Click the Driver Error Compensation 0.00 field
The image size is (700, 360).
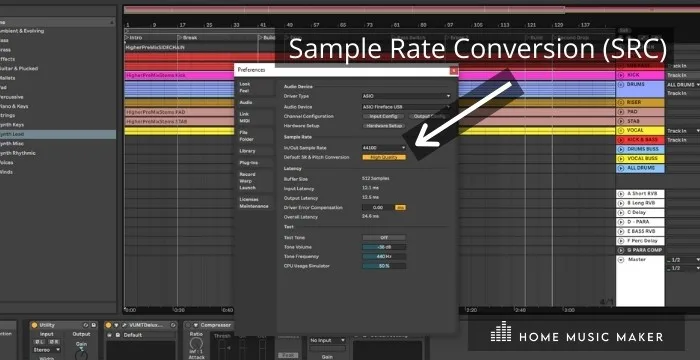pos(378,208)
